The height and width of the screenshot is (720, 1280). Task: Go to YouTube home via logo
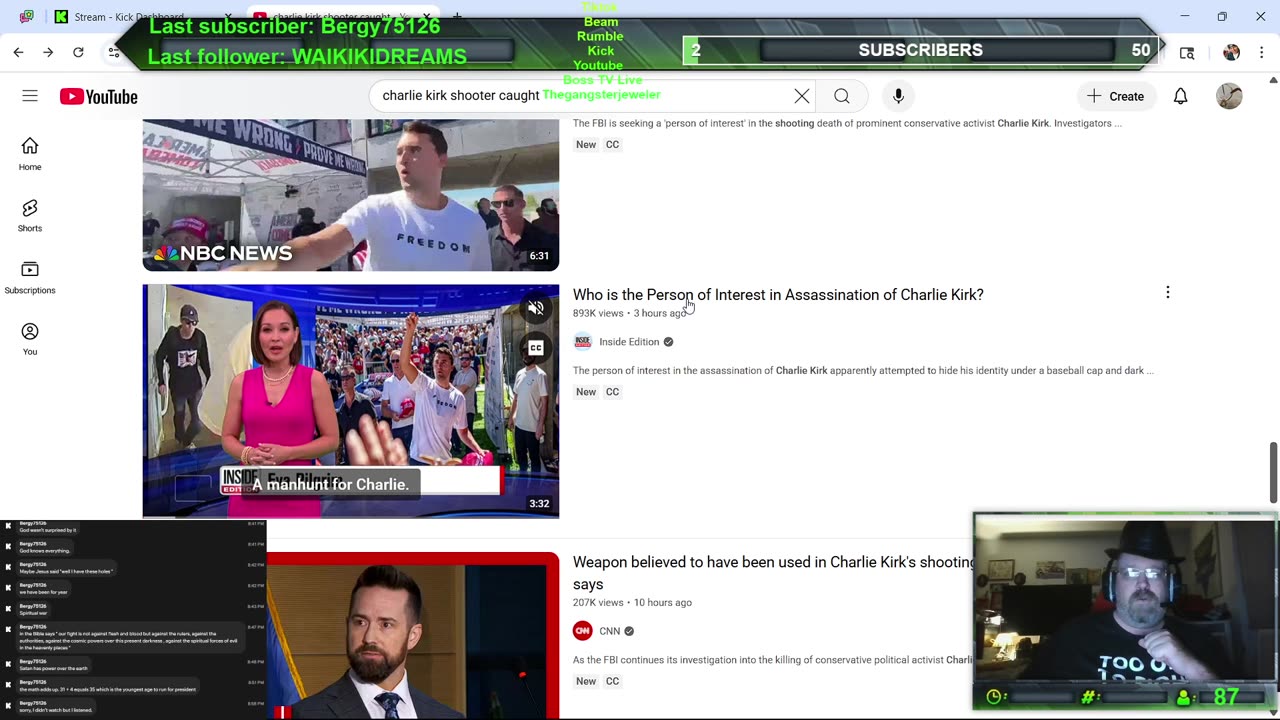[98, 97]
